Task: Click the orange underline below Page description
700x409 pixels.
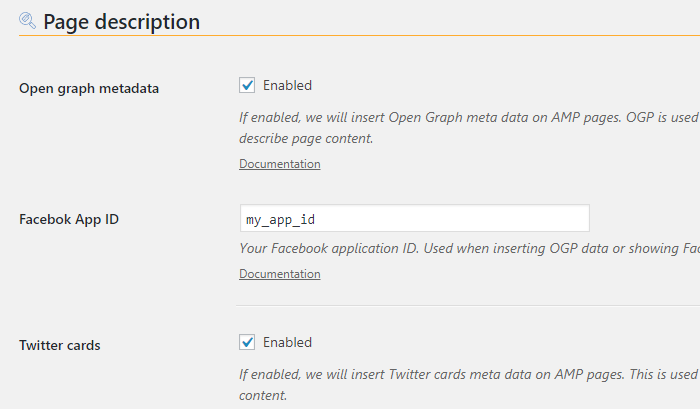Action: pyautogui.click(x=359, y=35)
